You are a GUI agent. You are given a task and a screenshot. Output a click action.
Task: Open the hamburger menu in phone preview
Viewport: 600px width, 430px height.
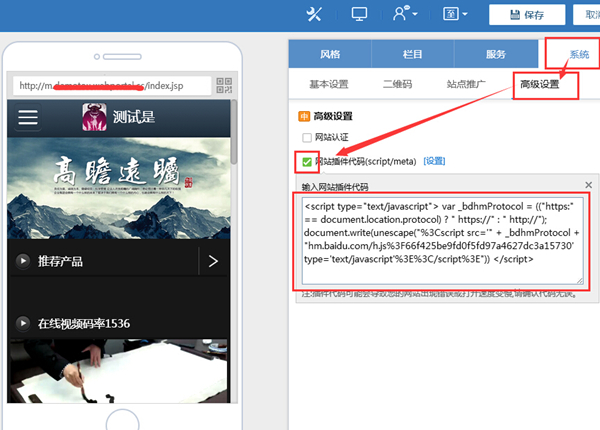click(28, 118)
